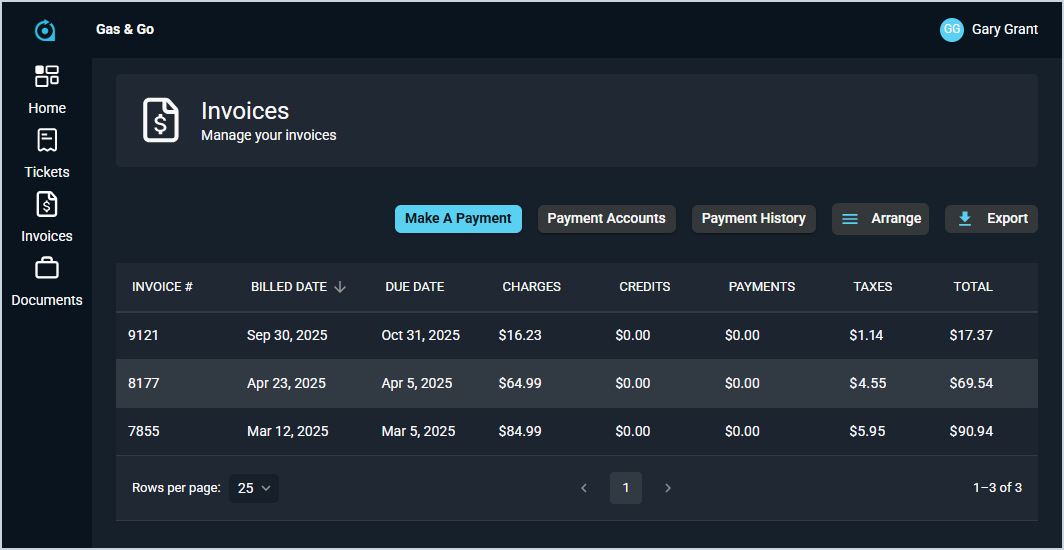Open the Rows per page dropdown
Screen dimensions: 1064x550
[x=254, y=488]
